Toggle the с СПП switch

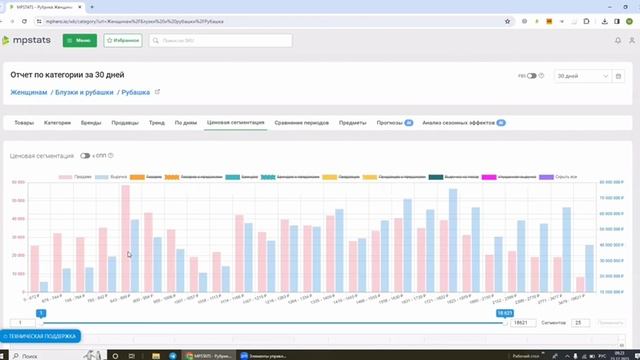(85, 156)
